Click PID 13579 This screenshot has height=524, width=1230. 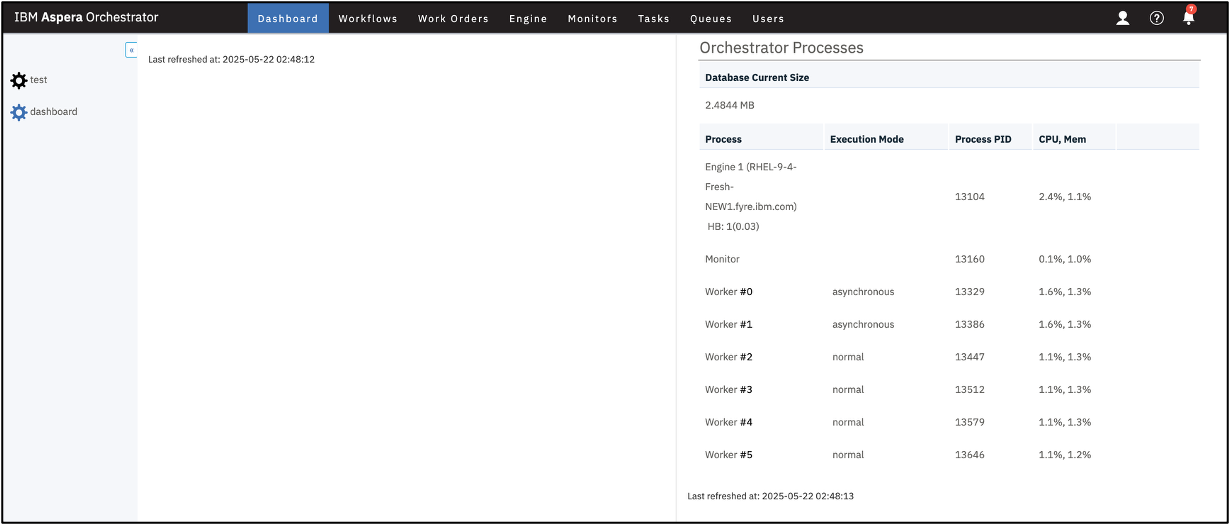[x=970, y=422]
